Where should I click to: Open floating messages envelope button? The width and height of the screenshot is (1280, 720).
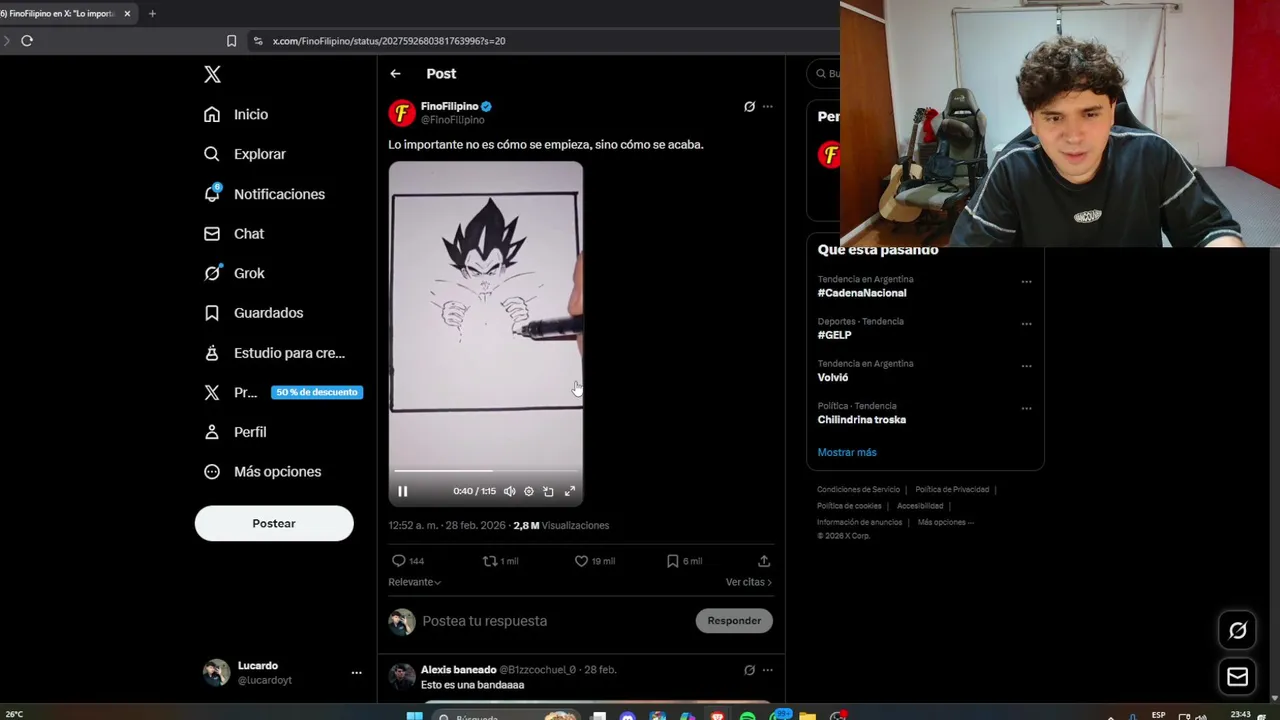pyautogui.click(x=1237, y=677)
